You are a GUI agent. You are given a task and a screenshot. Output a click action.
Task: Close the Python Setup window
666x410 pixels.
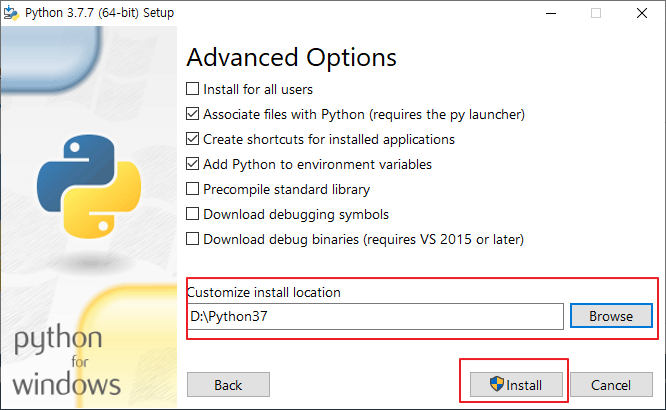pos(642,13)
